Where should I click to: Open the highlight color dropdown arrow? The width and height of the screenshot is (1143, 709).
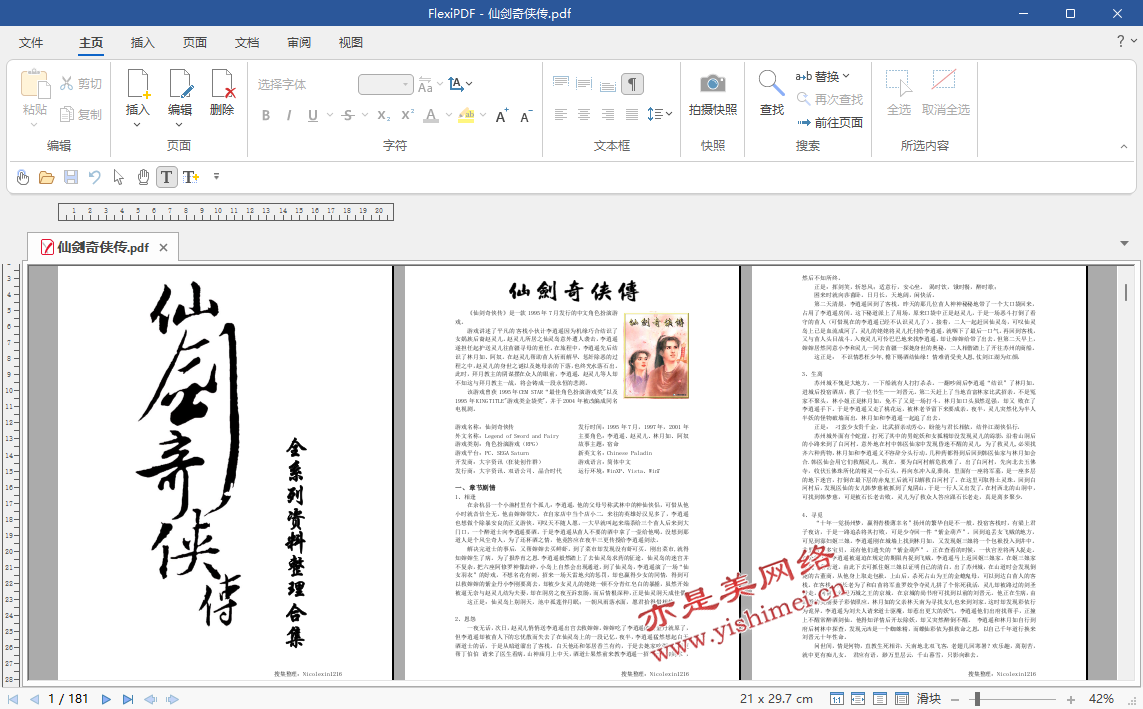coord(483,115)
